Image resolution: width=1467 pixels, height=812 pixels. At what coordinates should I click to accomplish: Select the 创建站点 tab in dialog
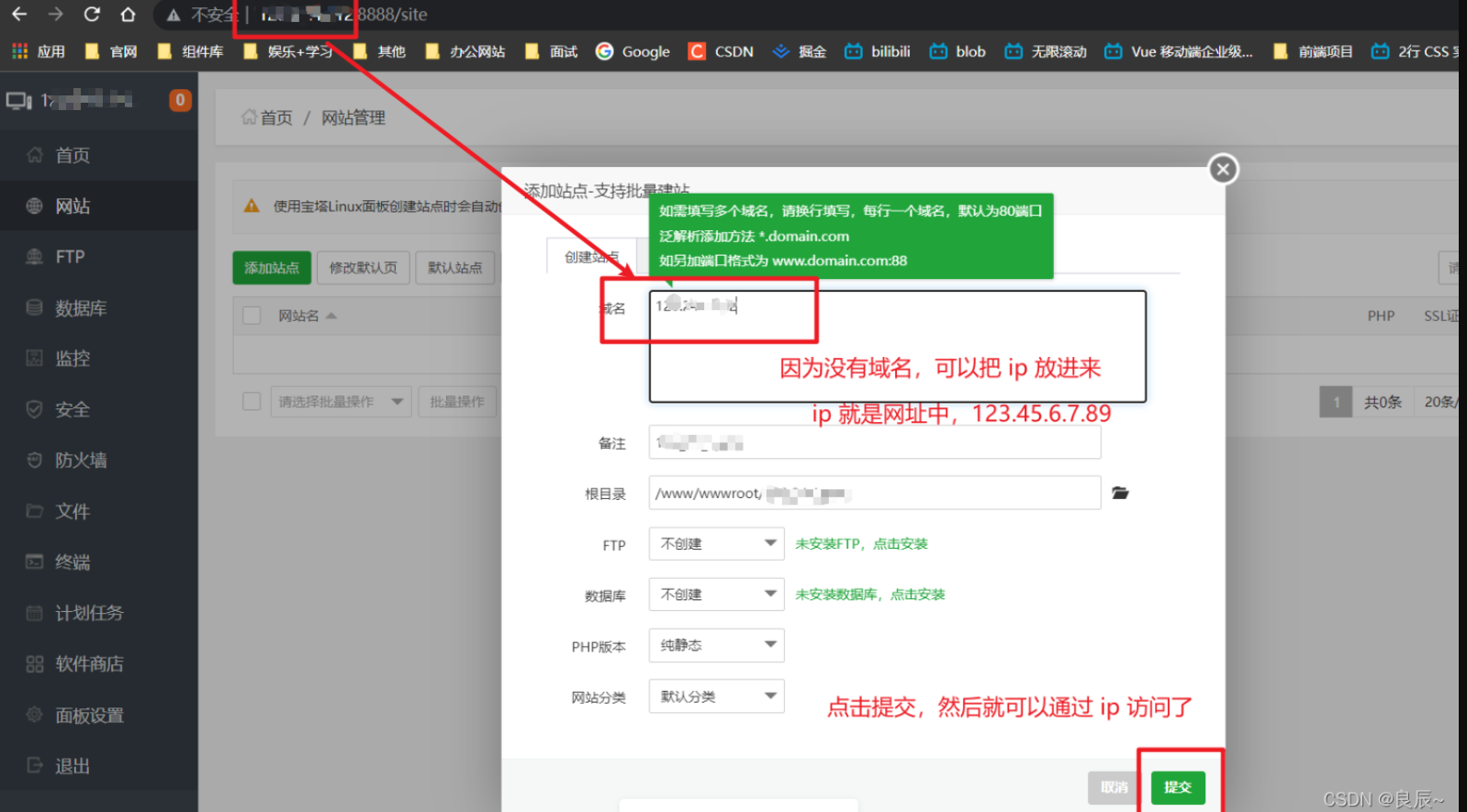point(592,256)
